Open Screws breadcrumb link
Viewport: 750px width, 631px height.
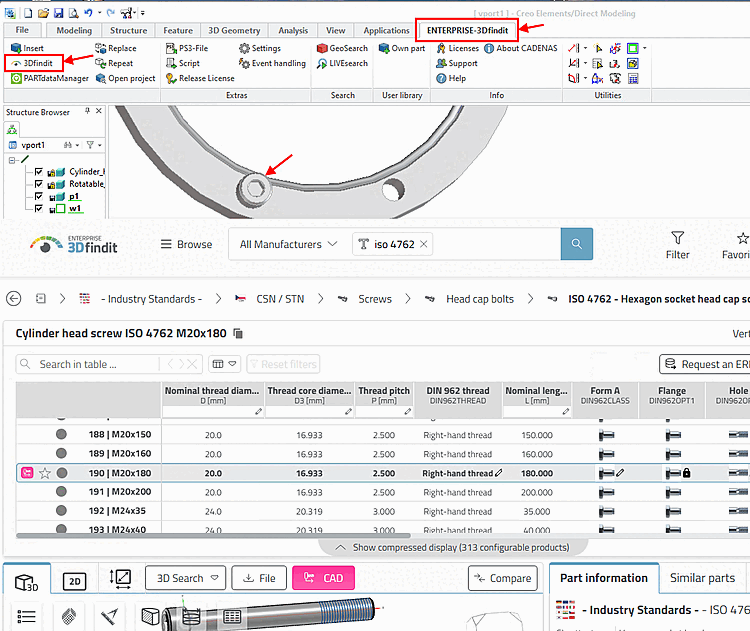pos(375,299)
